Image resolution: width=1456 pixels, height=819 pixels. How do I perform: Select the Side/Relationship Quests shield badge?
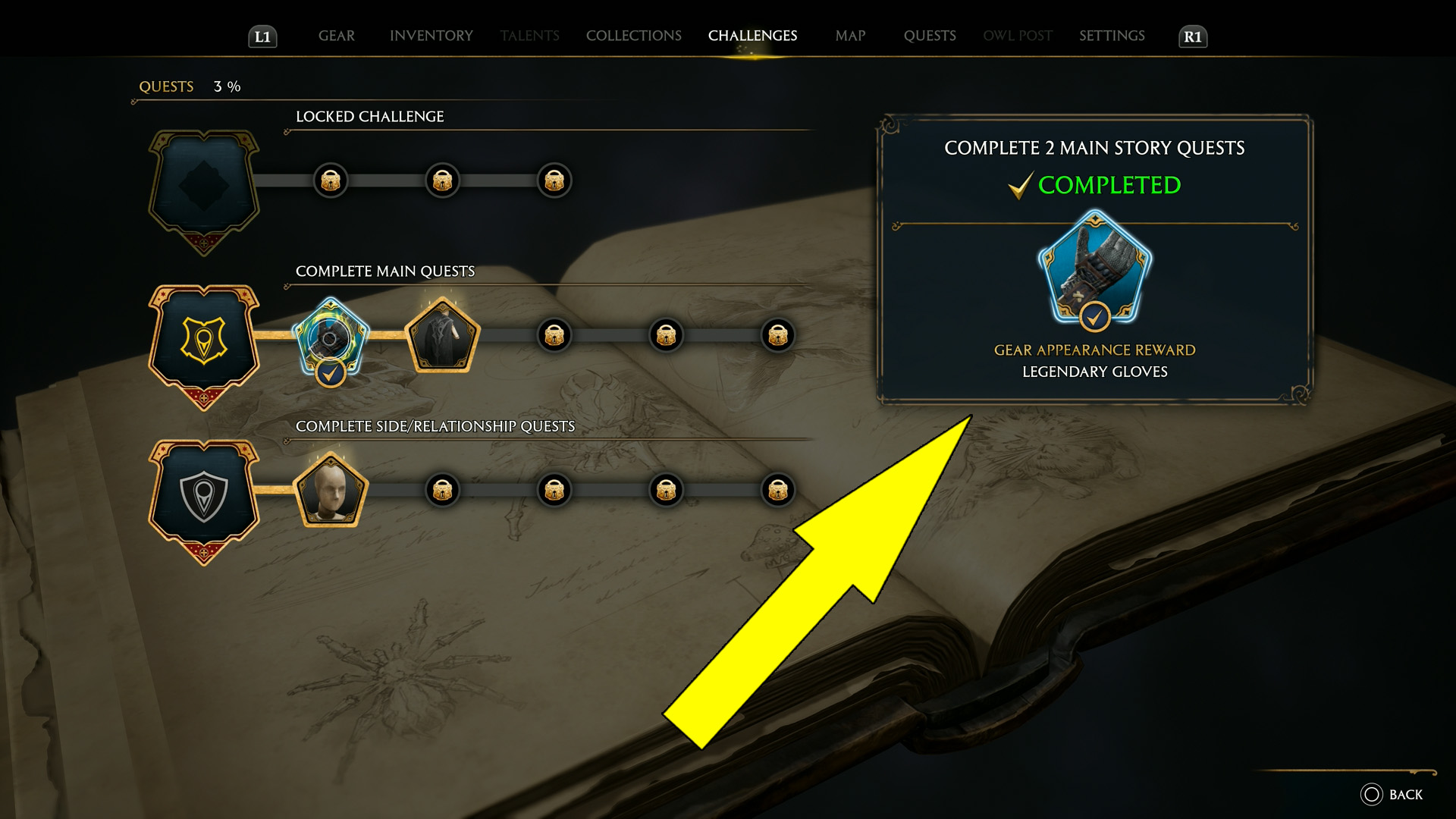[x=204, y=502]
